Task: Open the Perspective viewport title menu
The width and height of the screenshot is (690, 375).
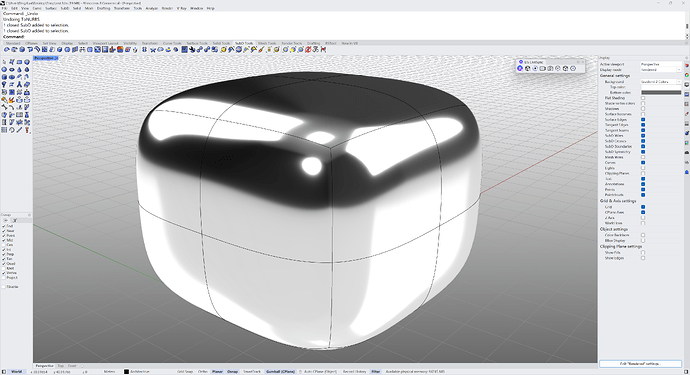Action: coord(45,58)
